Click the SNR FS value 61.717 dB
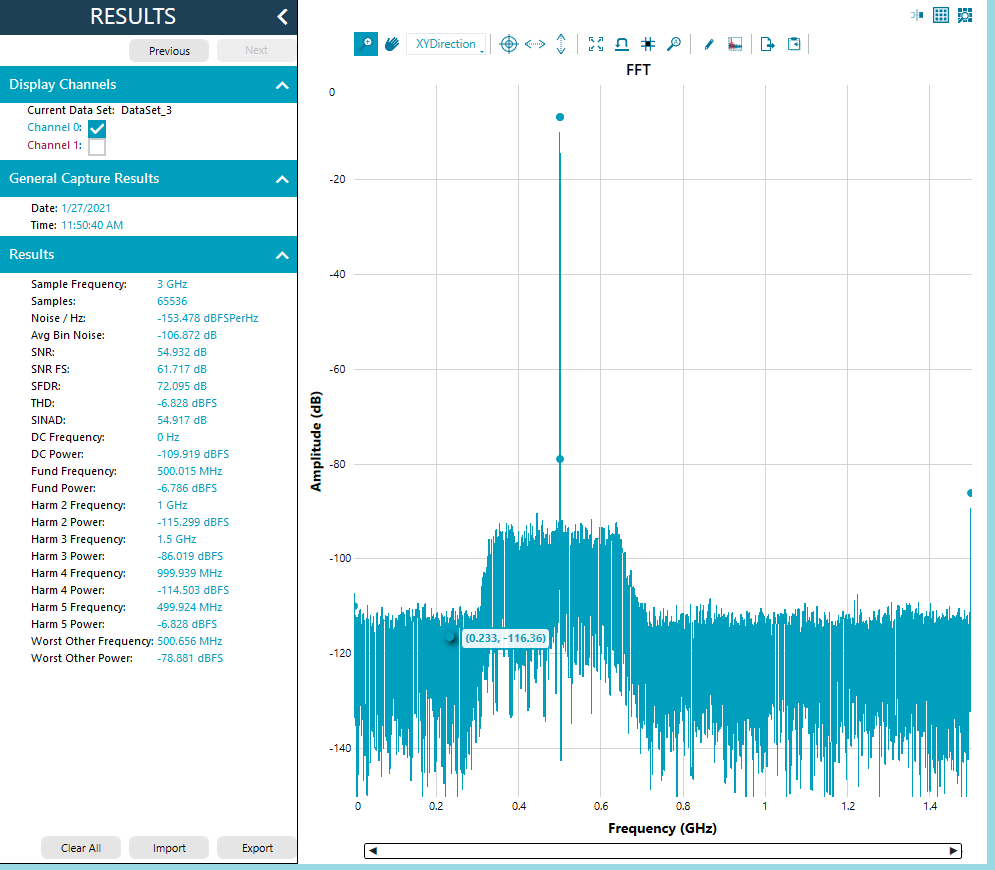The image size is (995, 870). click(x=181, y=369)
